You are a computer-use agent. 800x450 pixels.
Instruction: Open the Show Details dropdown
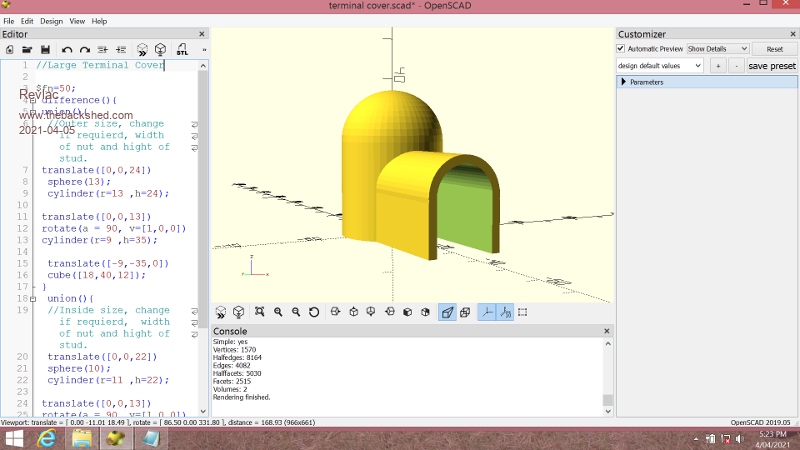(x=717, y=48)
